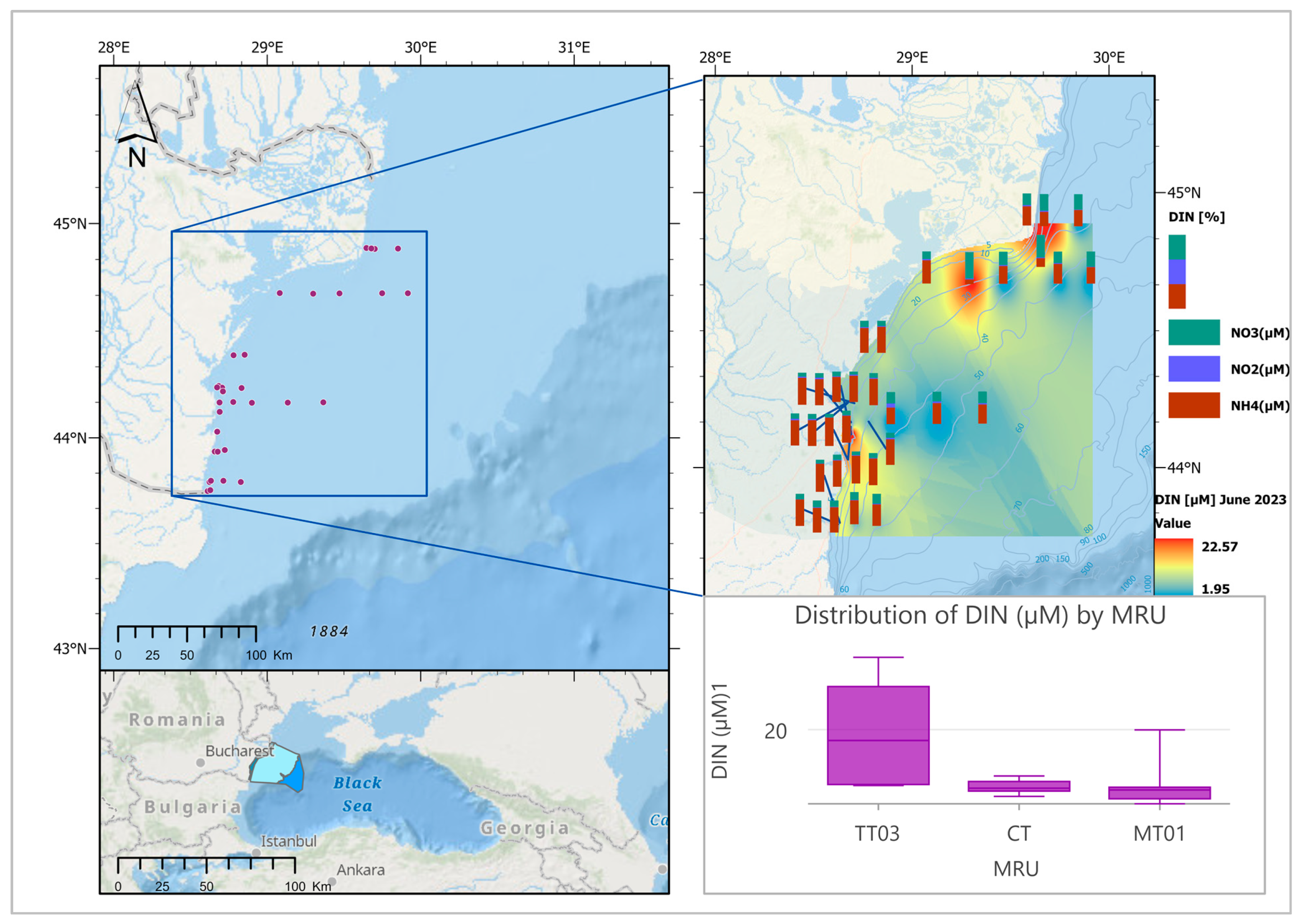Image resolution: width=1302 pixels, height=924 pixels.
Task: Click the MT01 box in the boxplot
Action: click(1159, 792)
